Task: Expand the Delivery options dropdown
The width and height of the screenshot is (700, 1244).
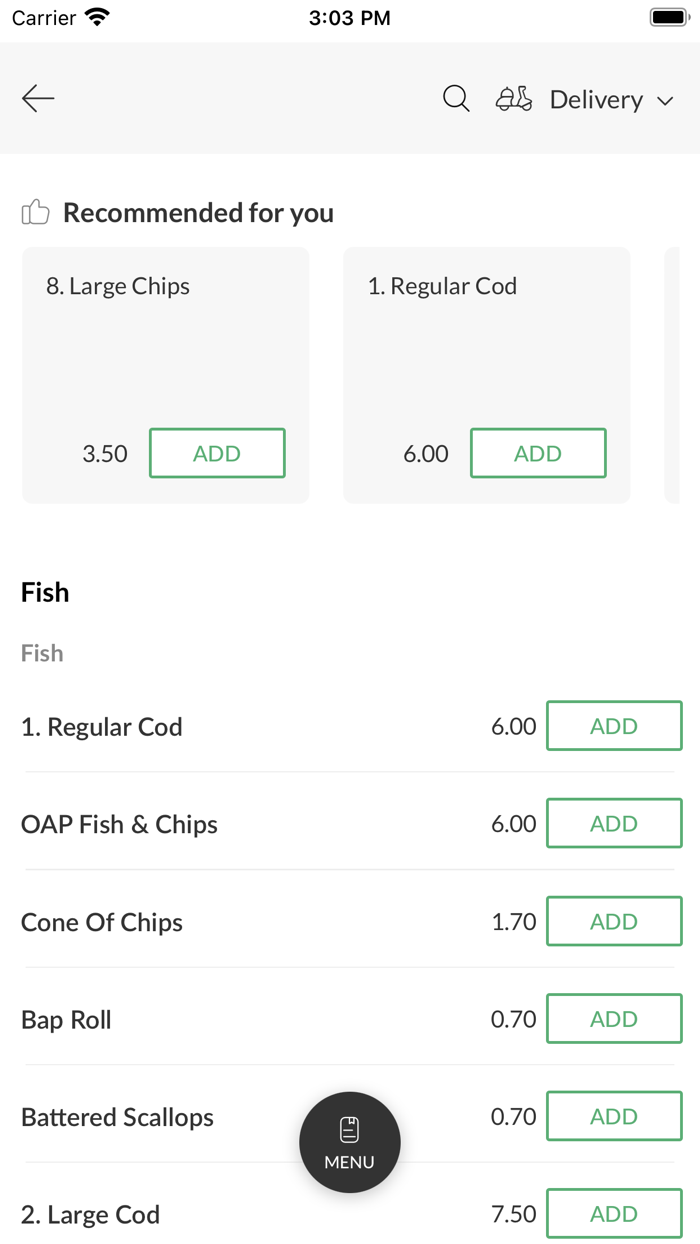Action: tap(611, 100)
